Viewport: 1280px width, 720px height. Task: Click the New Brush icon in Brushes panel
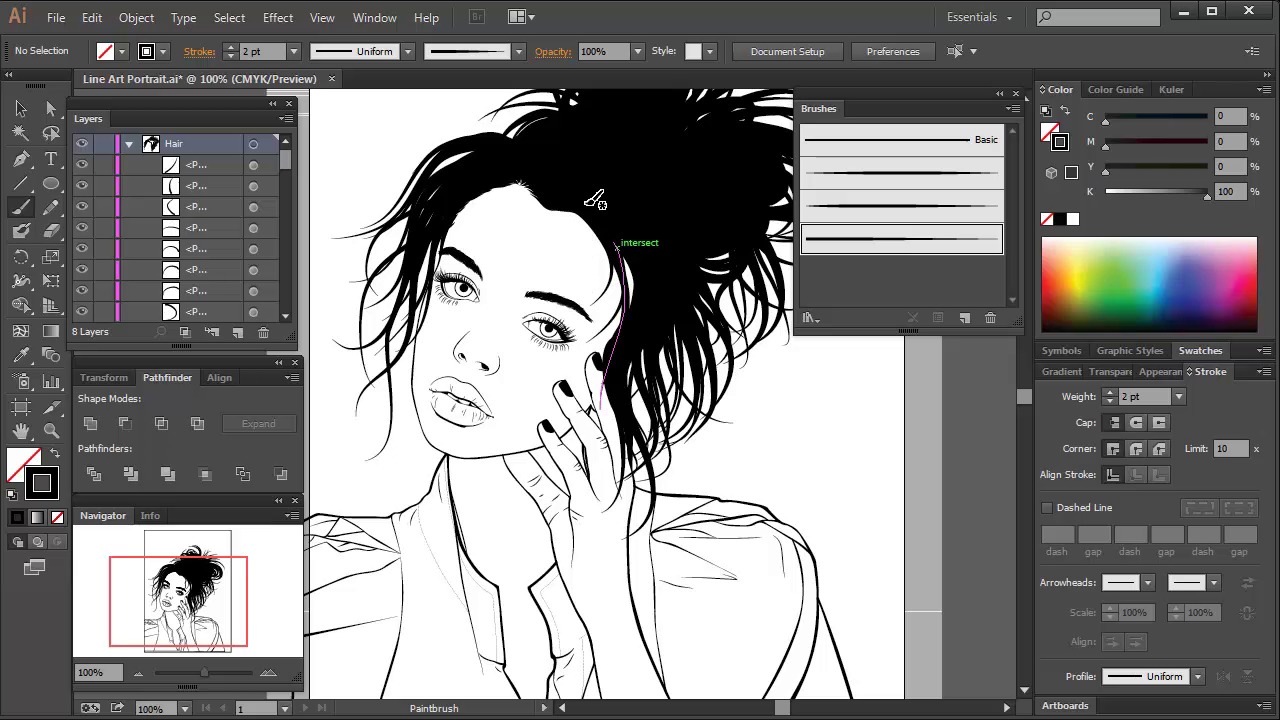[x=964, y=318]
